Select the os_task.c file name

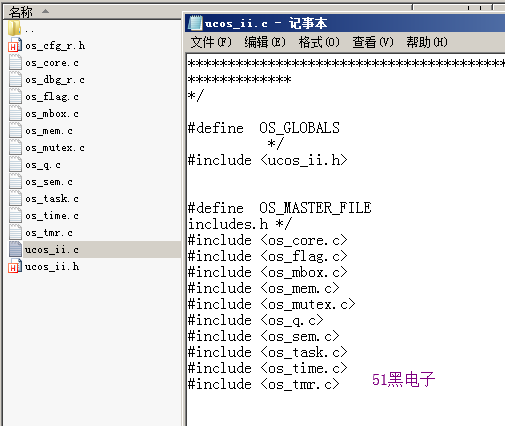pos(52,199)
